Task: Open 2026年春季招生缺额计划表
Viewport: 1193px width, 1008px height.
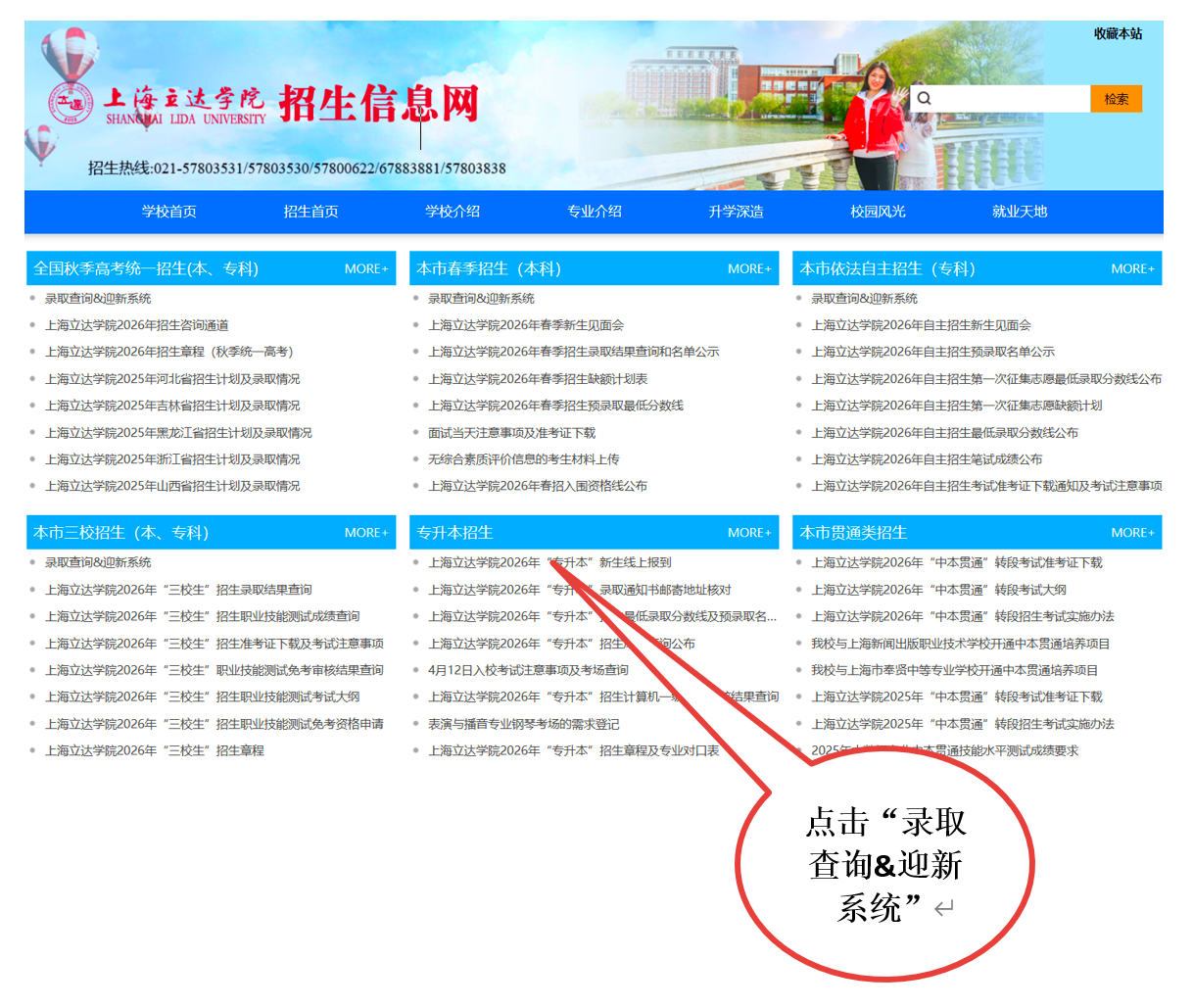Action: click(538, 379)
